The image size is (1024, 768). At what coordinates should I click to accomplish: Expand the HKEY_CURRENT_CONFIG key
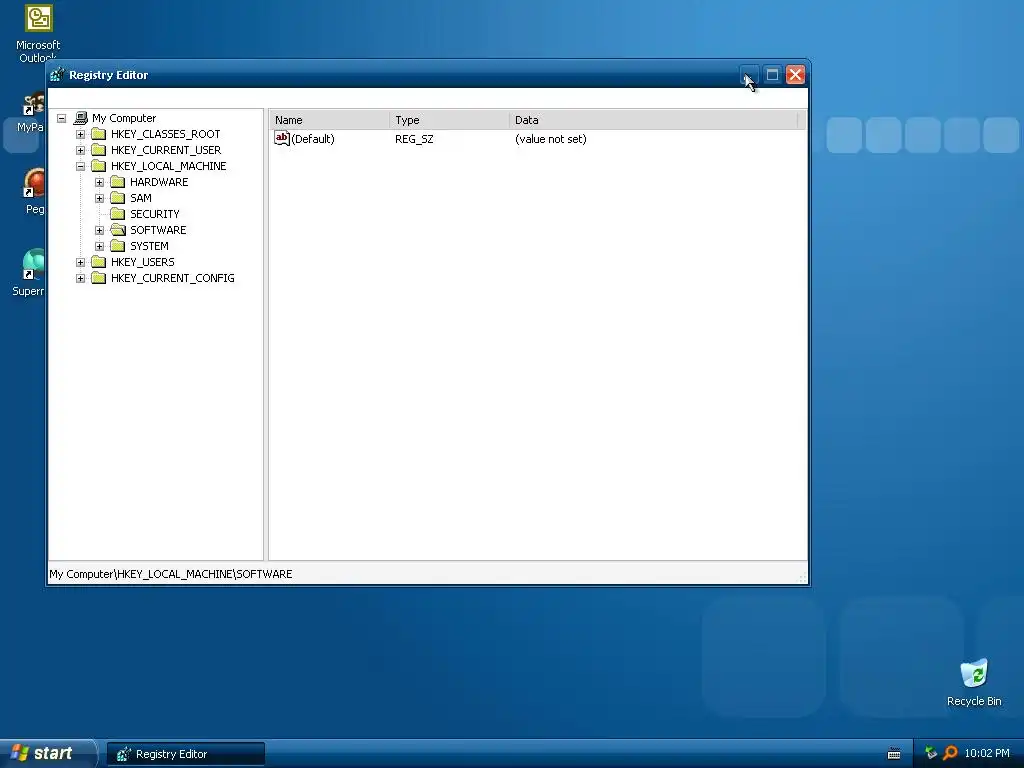pyautogui.click(x=80, y=278)
